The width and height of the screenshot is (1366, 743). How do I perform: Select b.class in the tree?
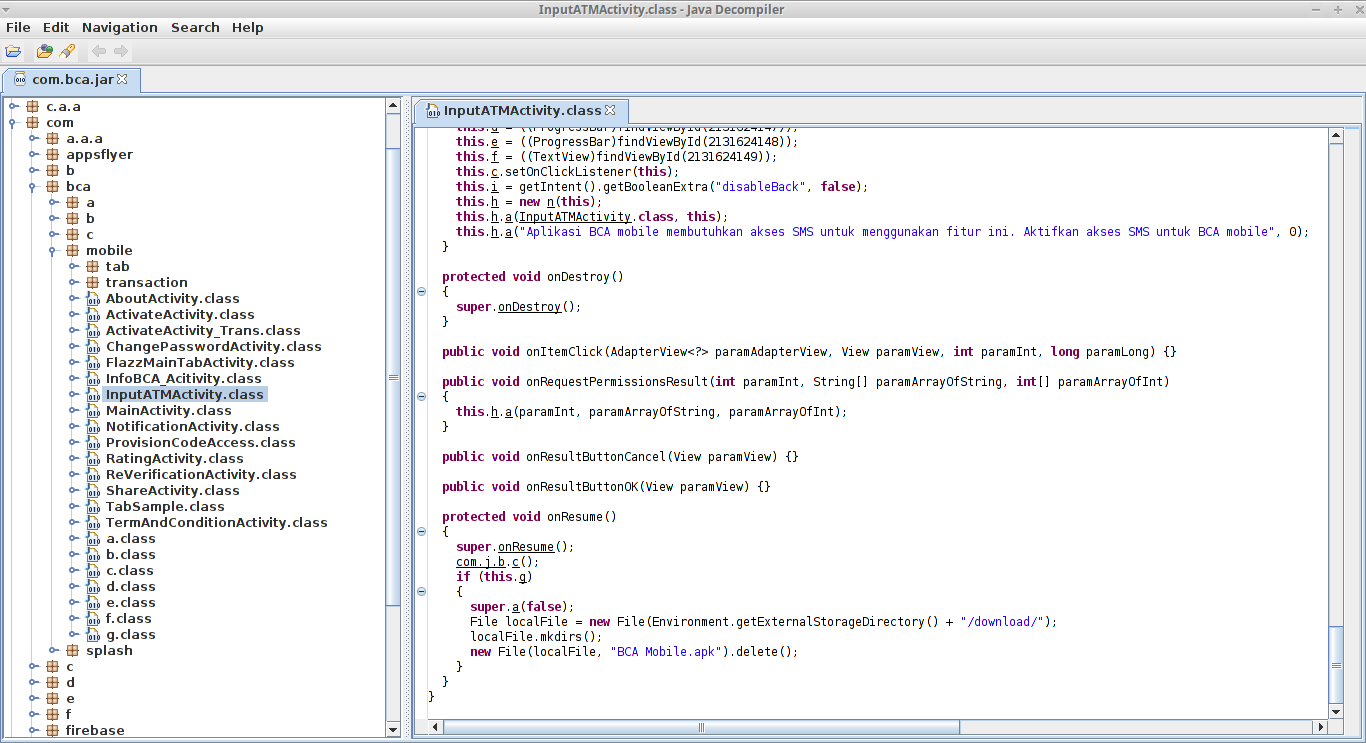coord(131,555)
